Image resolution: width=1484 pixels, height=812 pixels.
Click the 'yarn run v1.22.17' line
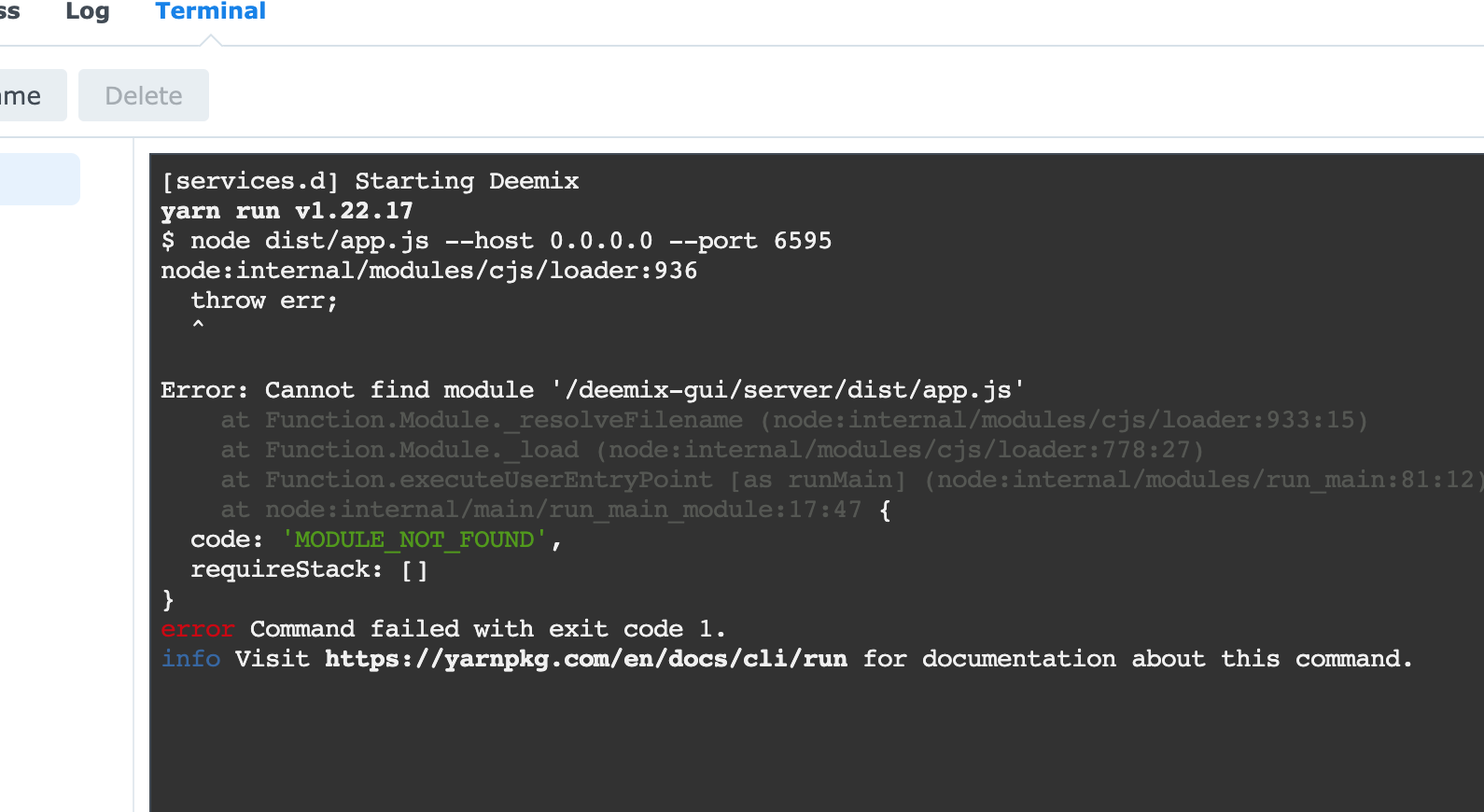287,211
